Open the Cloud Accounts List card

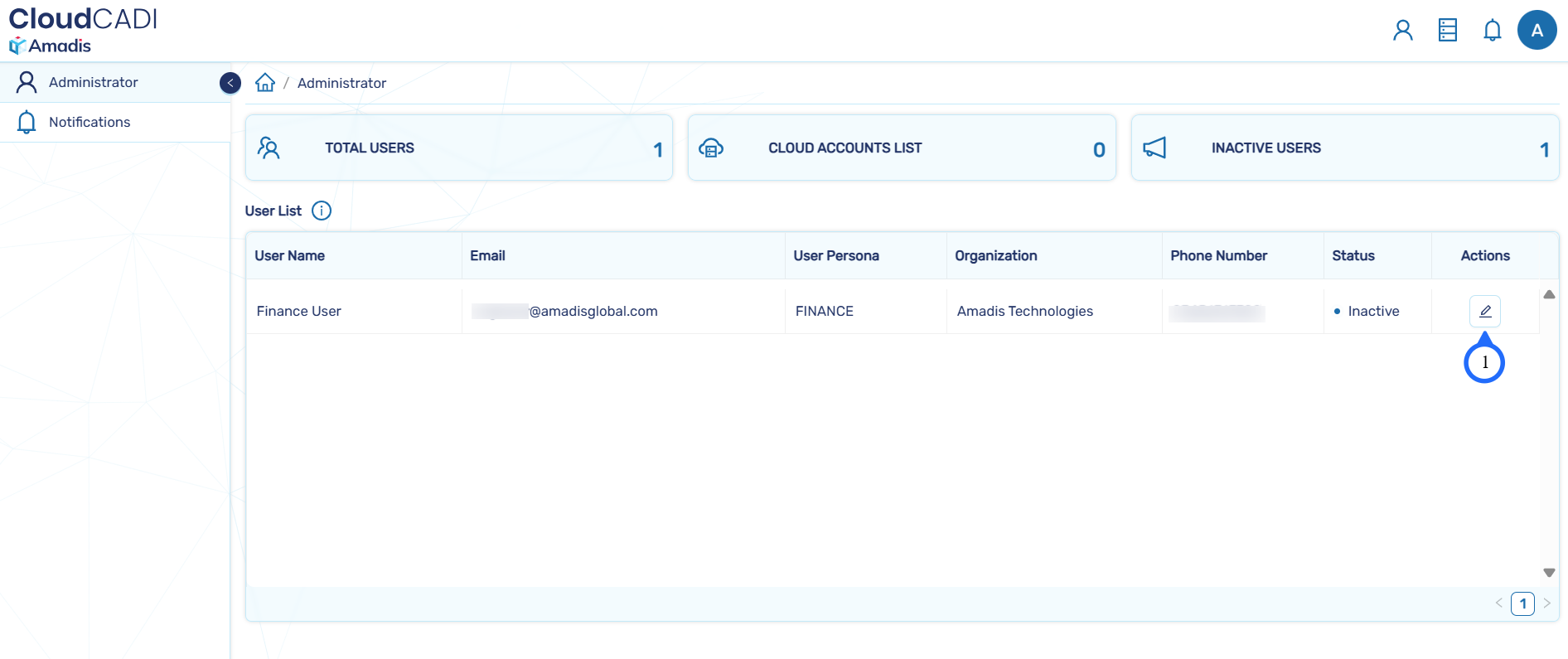902,148
